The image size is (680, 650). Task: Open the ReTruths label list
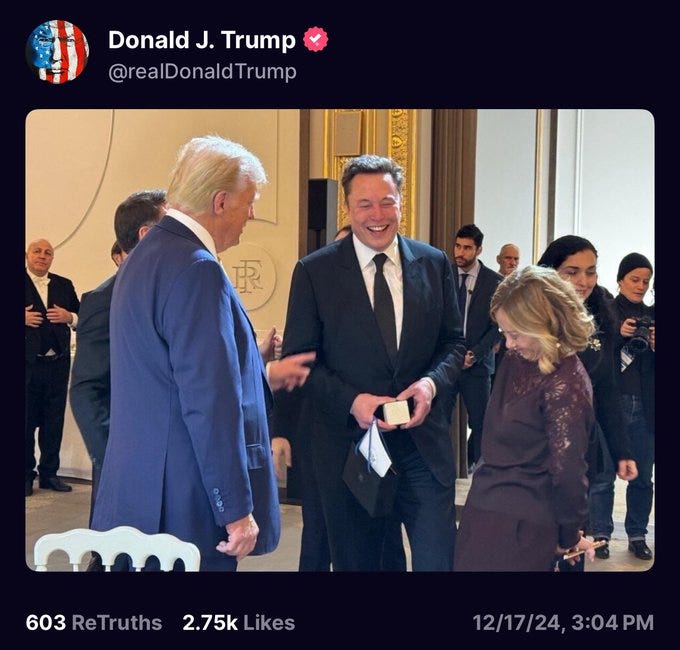[117, 623]
